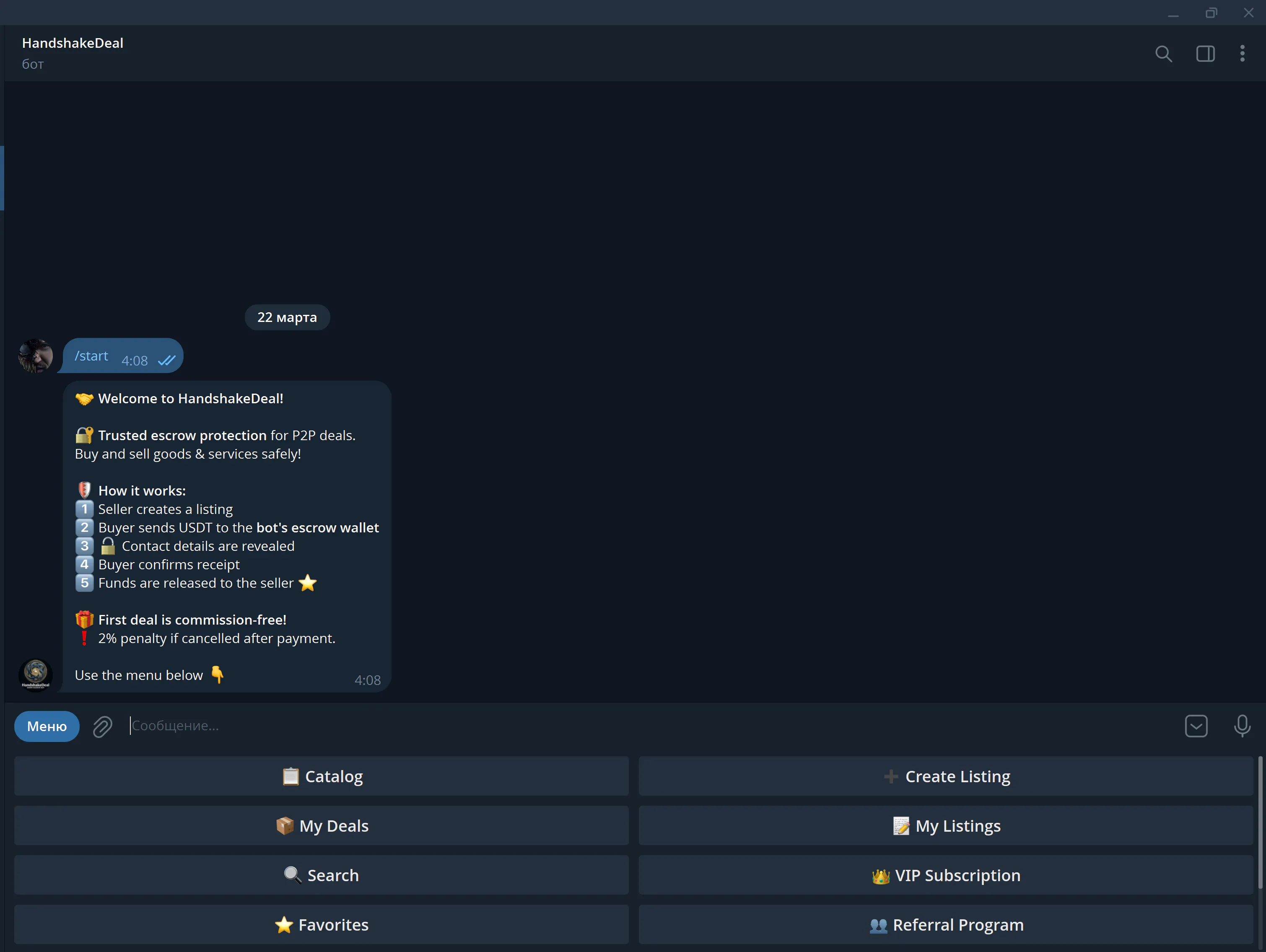Open the user avatar next to /start

36,355
